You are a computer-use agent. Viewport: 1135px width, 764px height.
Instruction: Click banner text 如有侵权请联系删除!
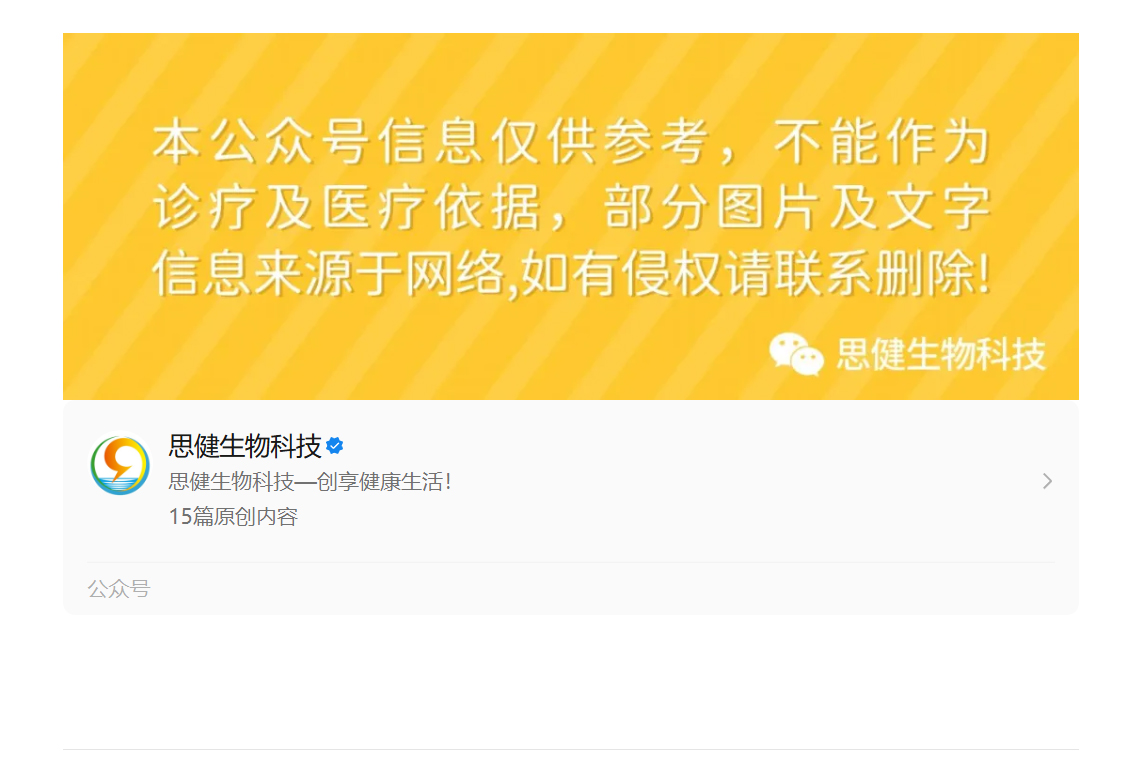pos(756,273)
